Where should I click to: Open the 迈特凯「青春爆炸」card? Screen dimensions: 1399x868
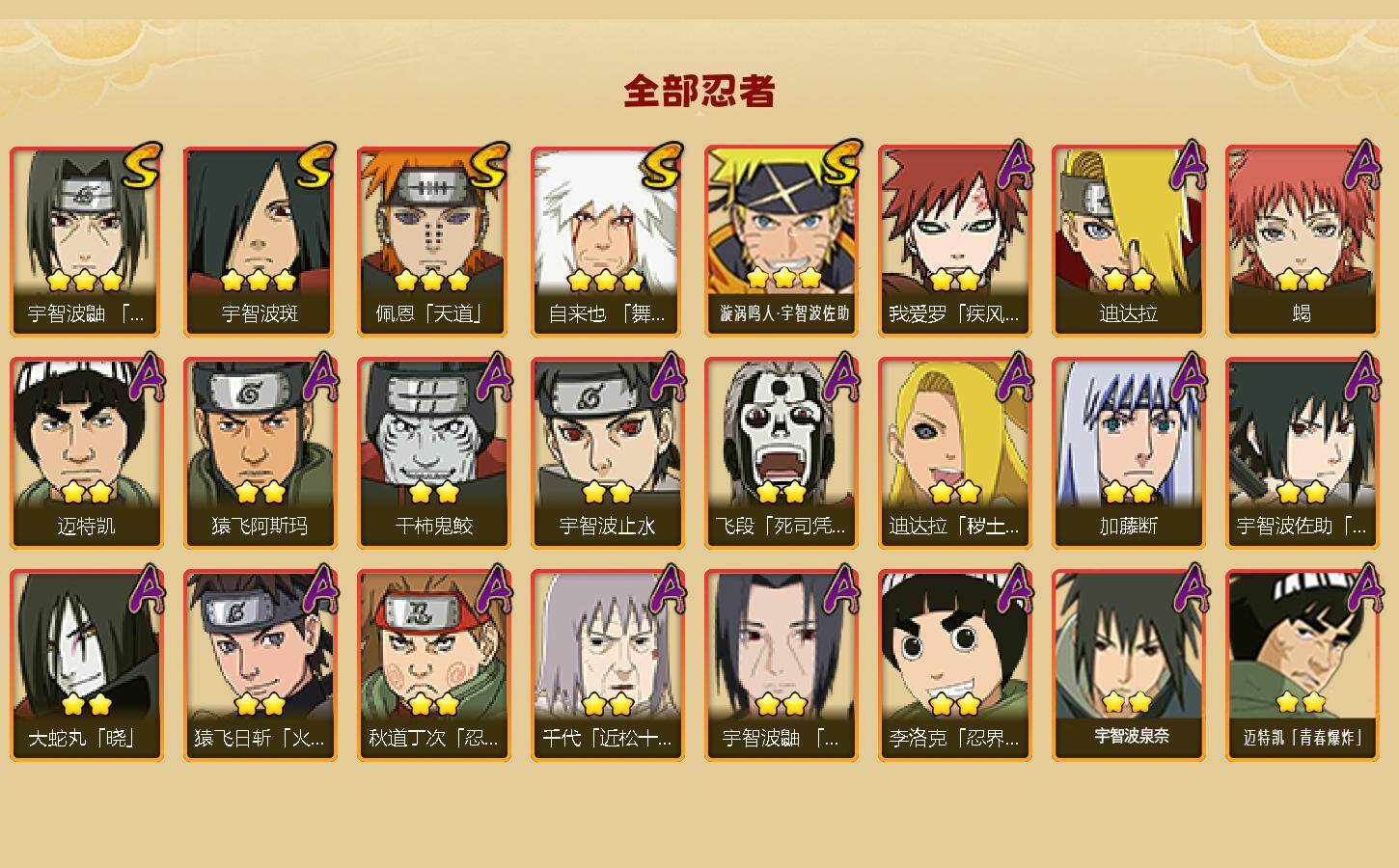click(1302, 665)
